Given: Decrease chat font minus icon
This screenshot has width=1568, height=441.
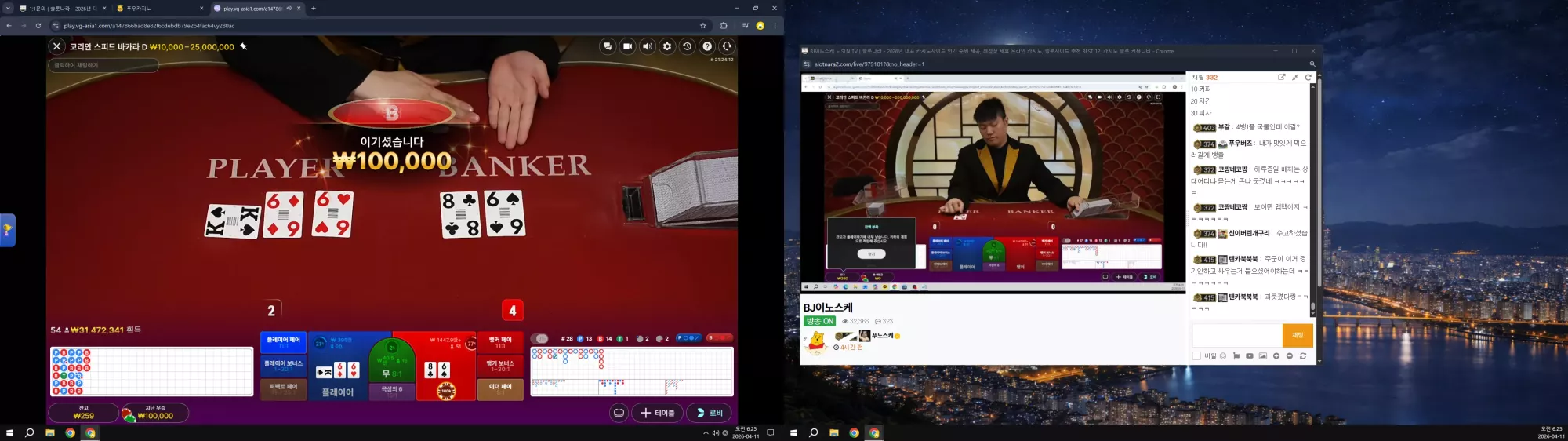Looking at the screenshot, I should point(1290,355).
